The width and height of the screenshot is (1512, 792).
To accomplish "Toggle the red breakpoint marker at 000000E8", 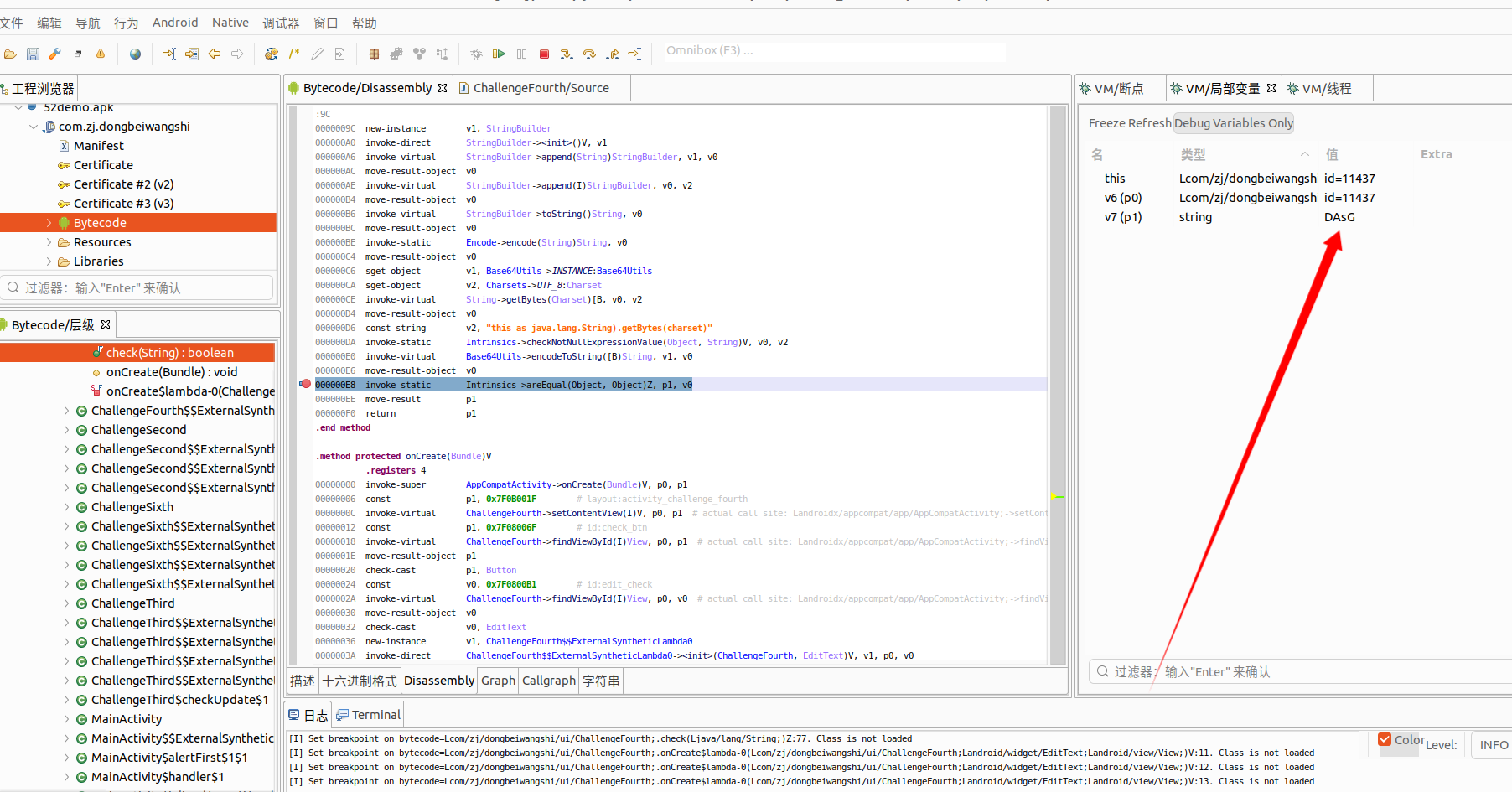I will click(x=305, y=384).
